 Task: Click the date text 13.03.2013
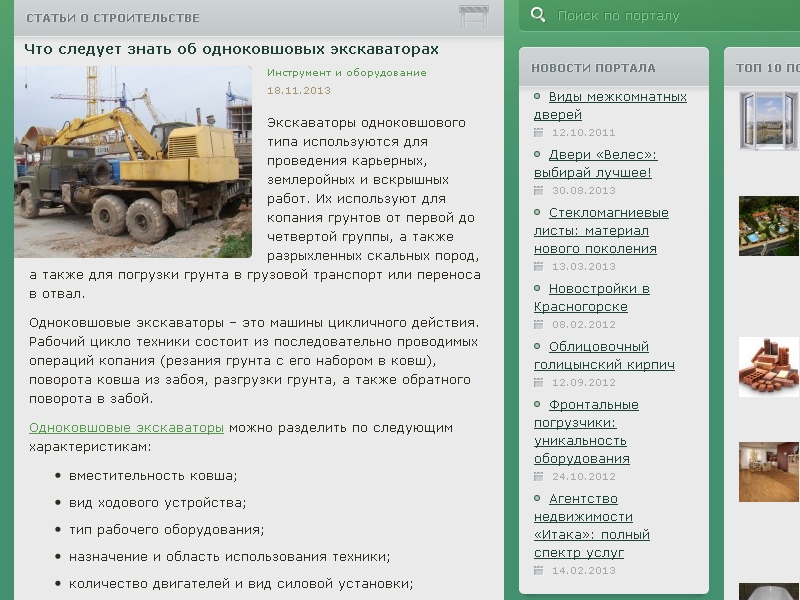click(x=584, y=266)
